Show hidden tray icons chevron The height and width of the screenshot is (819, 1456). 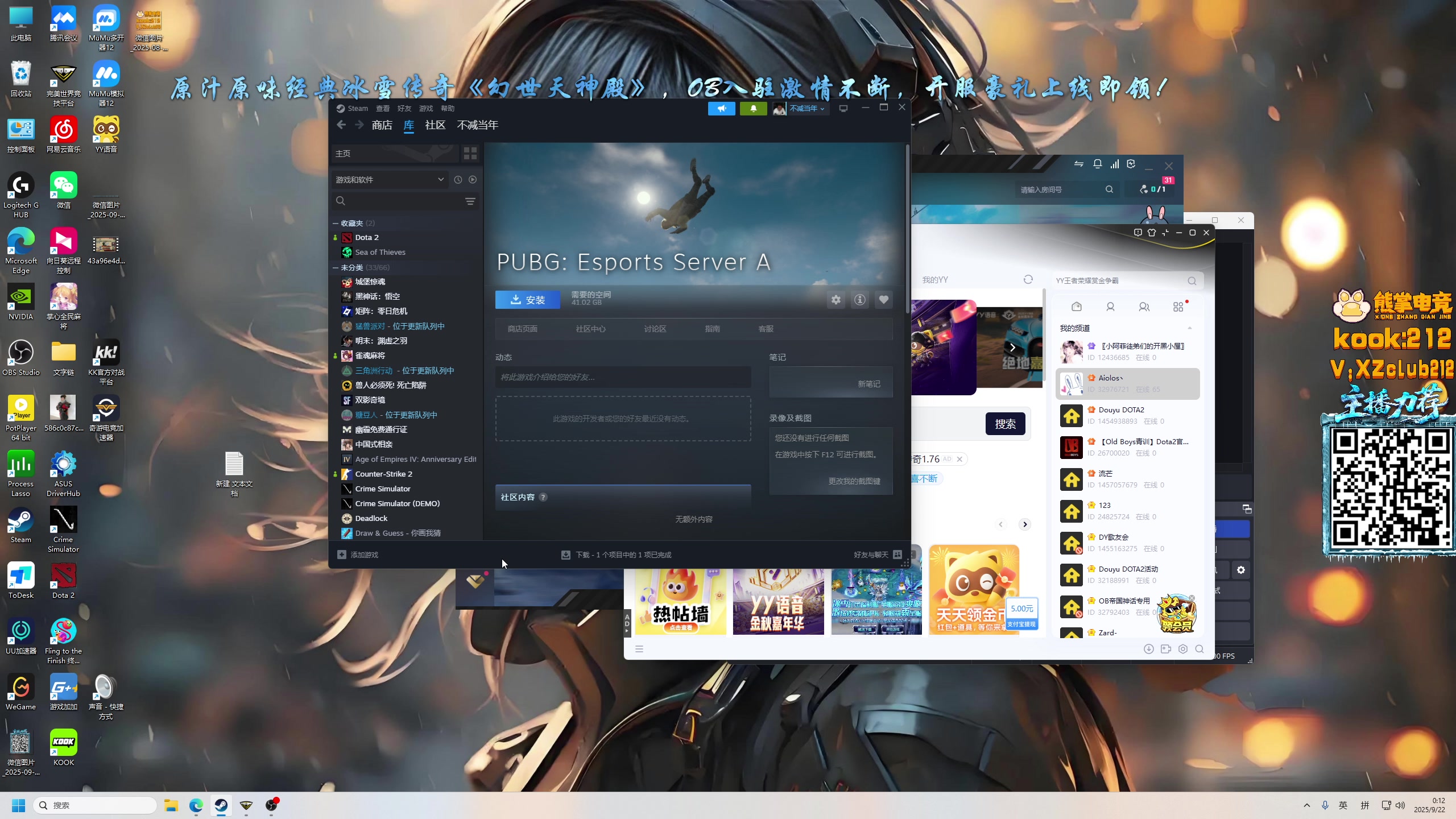(1307, 805)
